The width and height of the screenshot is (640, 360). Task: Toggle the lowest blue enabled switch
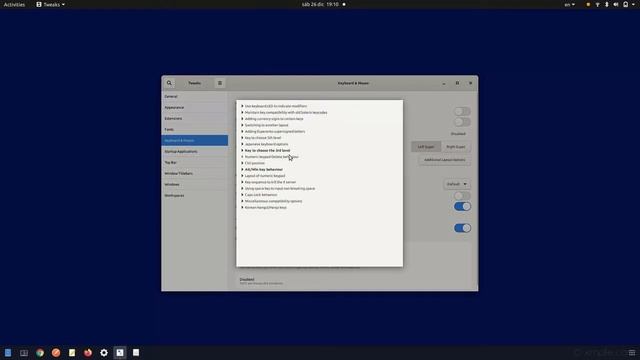462,228
